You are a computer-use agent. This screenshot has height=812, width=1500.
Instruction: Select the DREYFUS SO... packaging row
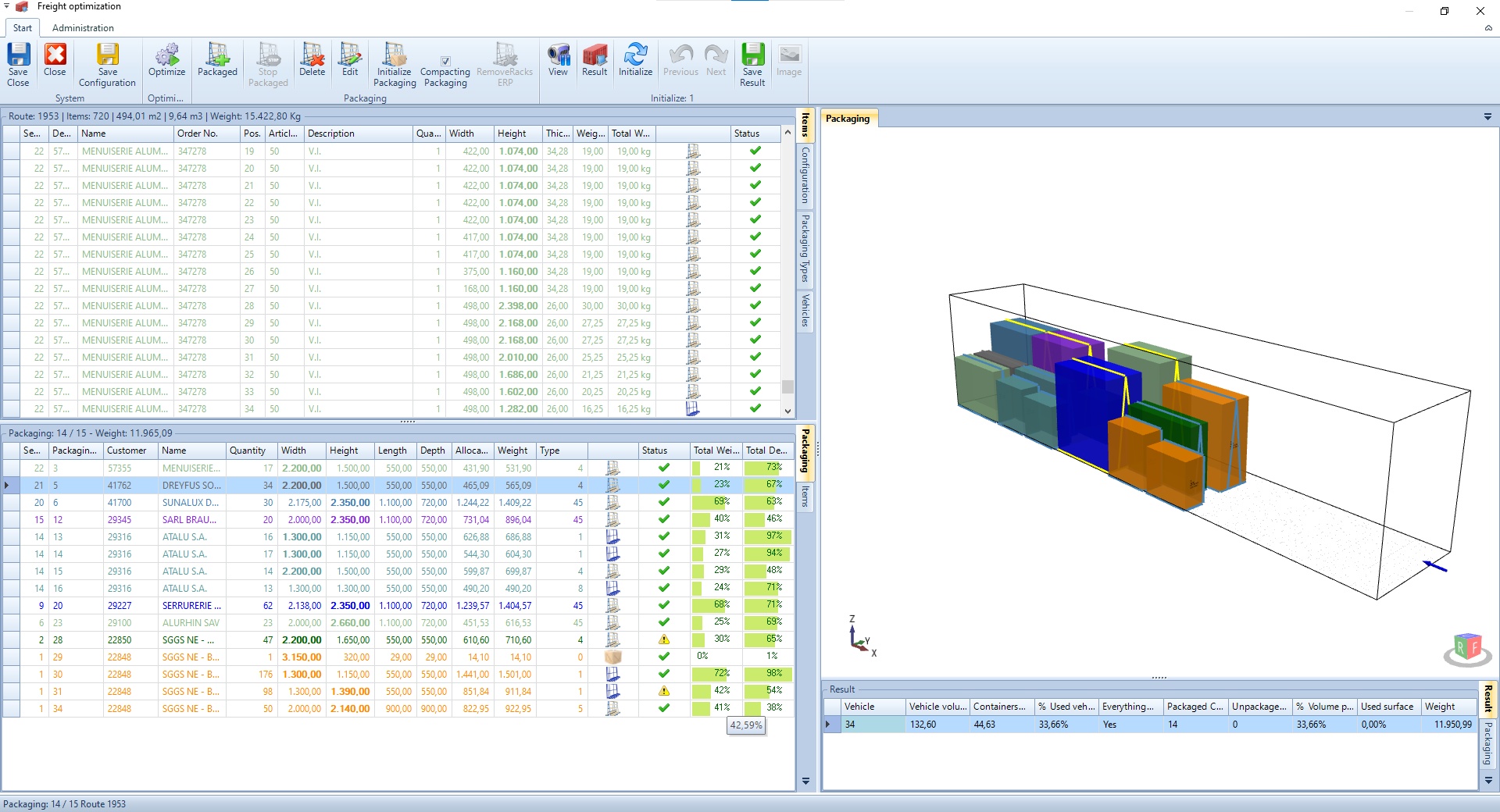pyautogui.click(x=398, y=485)
